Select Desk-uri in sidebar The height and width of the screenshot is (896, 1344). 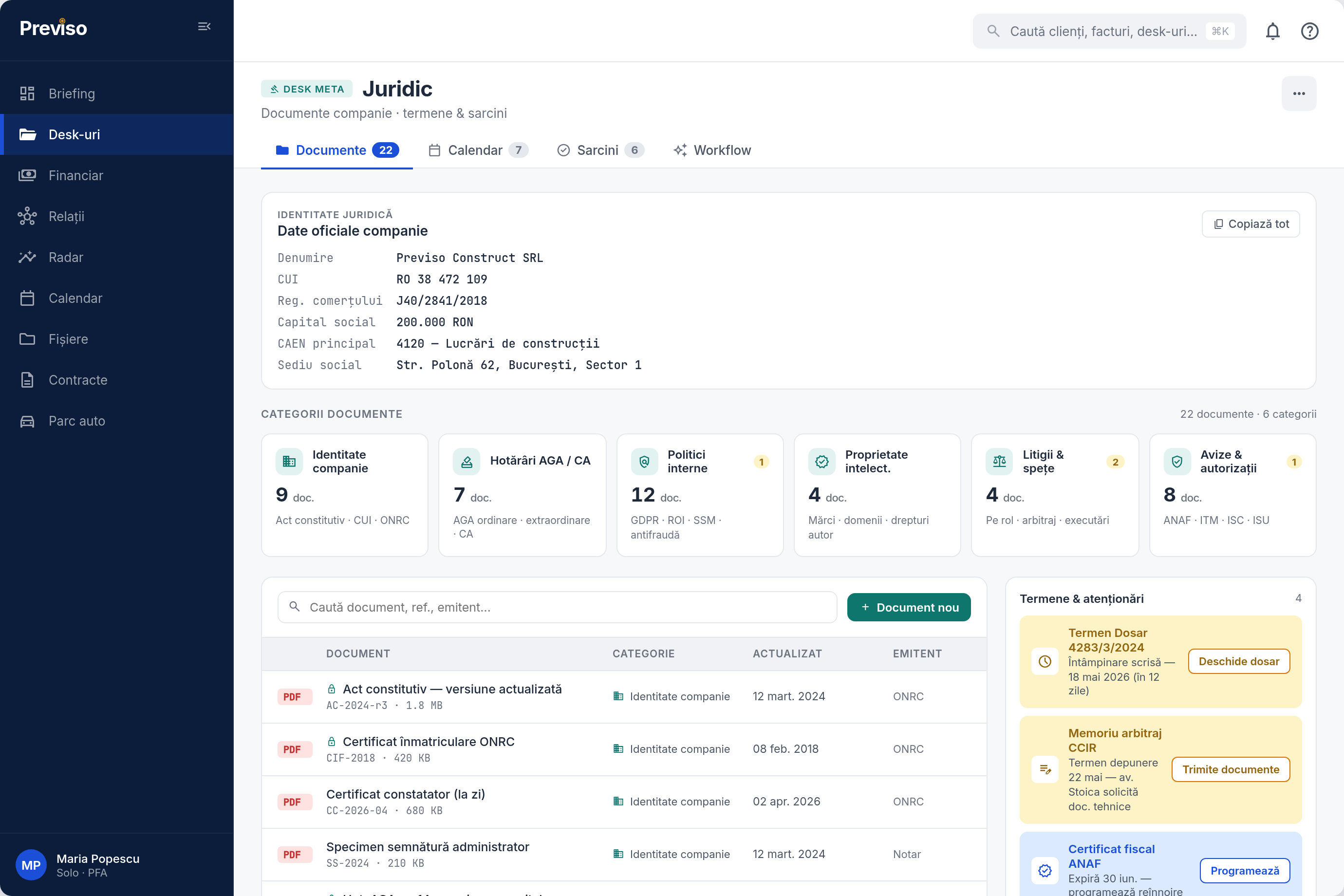point(116,134)
